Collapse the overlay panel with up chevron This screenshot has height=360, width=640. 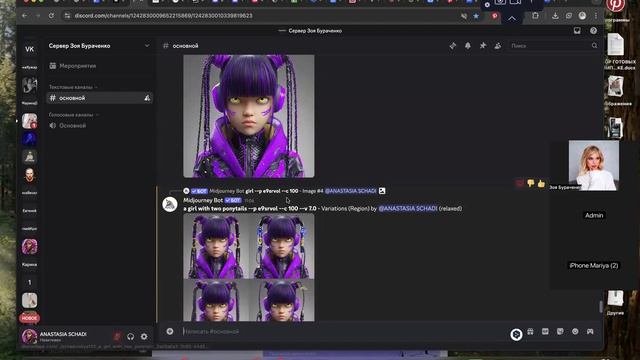(512, 18)
